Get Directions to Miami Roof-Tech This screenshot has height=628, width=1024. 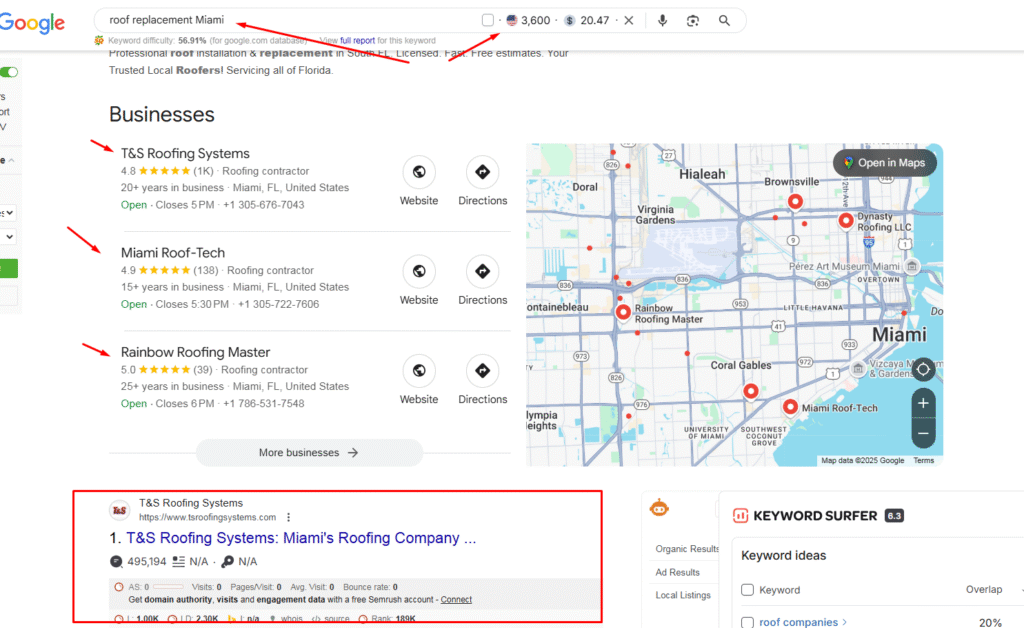coord(483,281)
